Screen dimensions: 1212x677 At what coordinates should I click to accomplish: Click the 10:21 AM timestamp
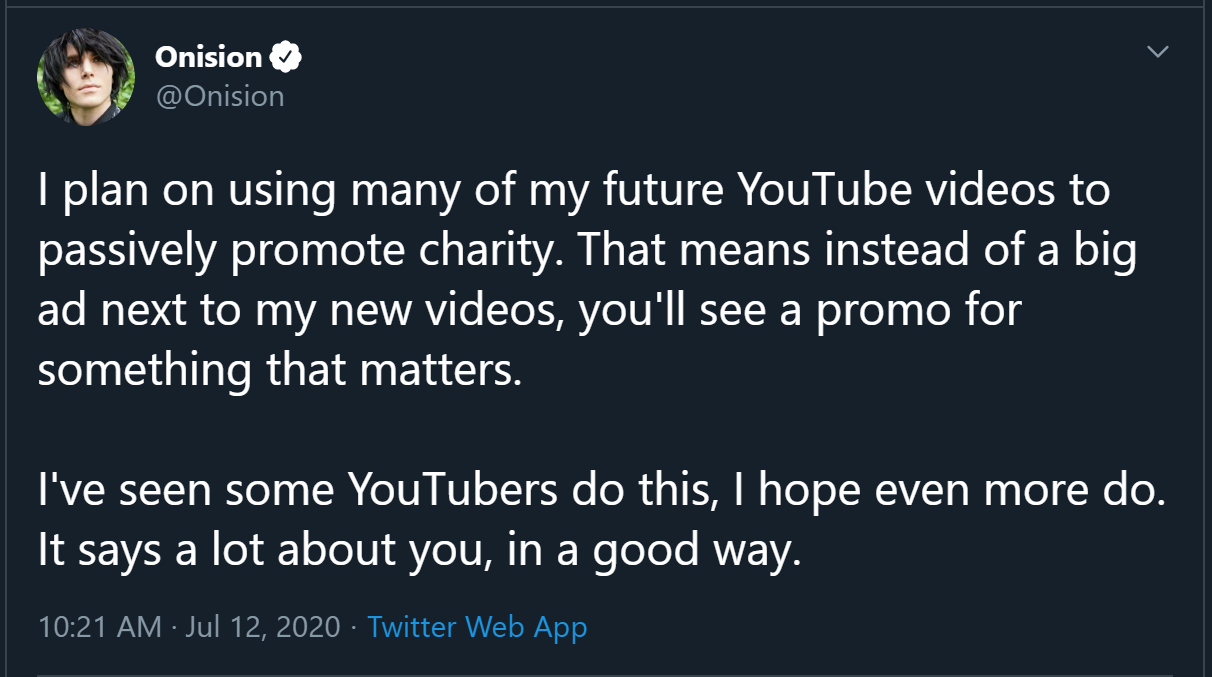(x=99, y=627)
